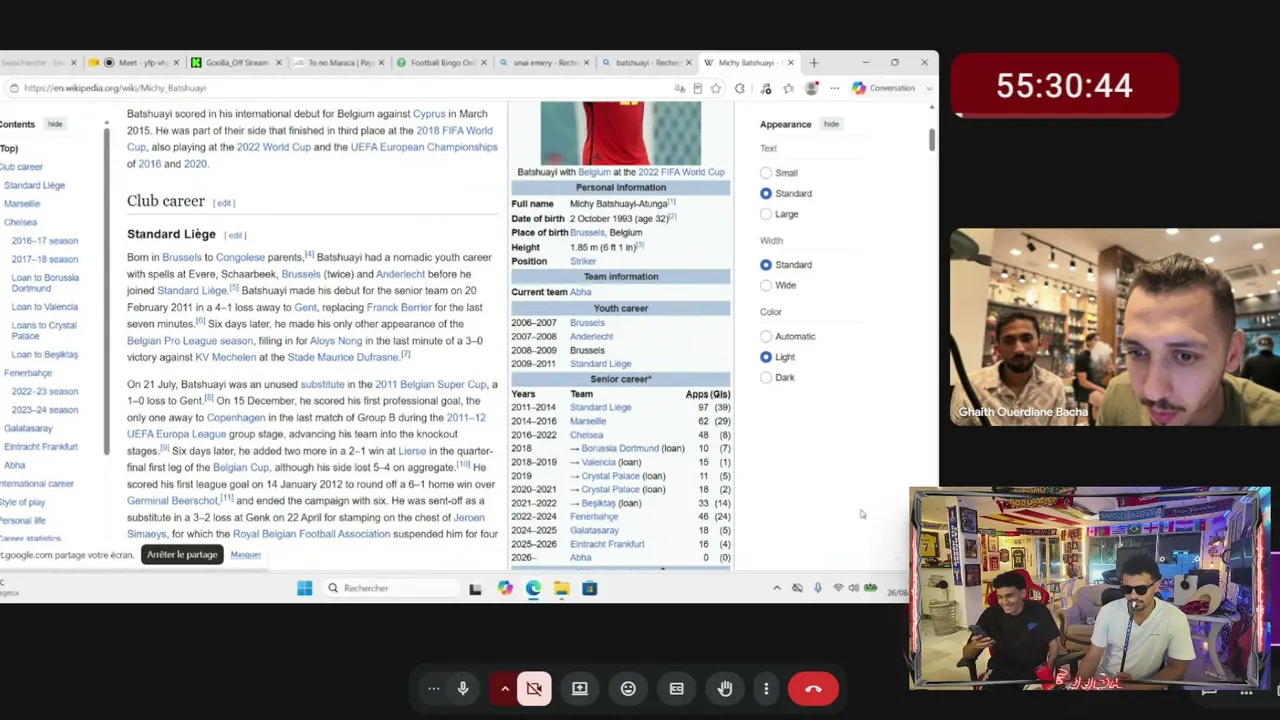The width and height of the screenshot is (1280, 720).
Task: Select Large text size
Action: pyautogui.click(x=766, y=214)
